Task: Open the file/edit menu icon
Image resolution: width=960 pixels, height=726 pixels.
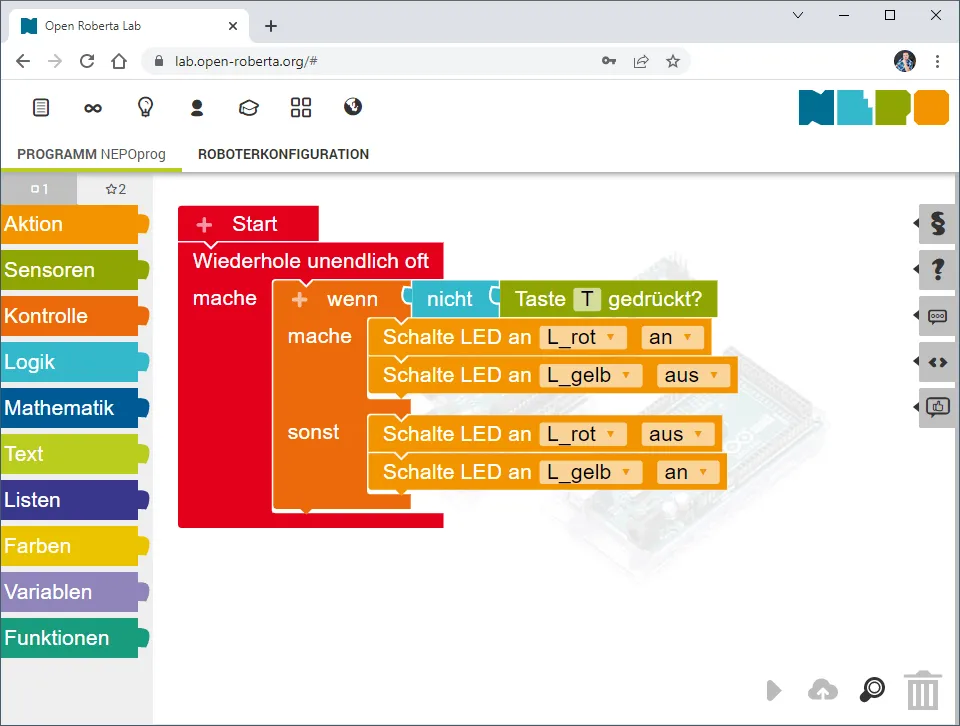Action: 40,107
